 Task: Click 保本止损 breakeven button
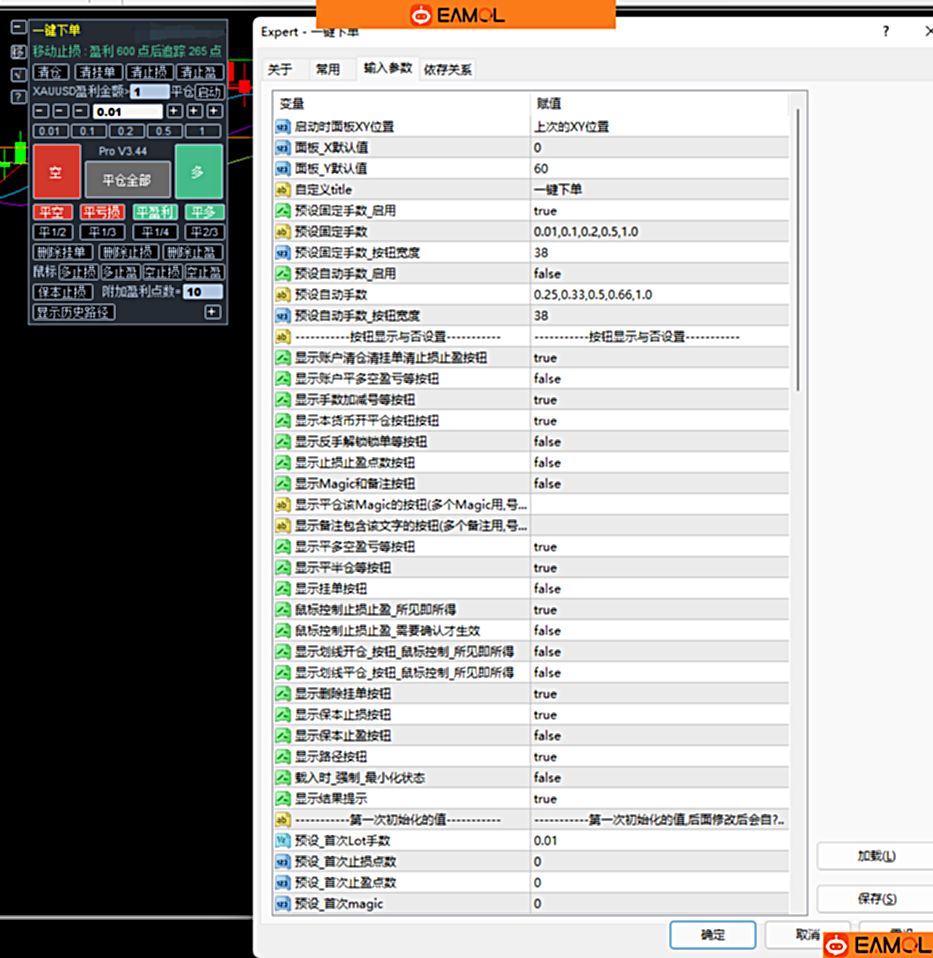(x=62, y=292)
